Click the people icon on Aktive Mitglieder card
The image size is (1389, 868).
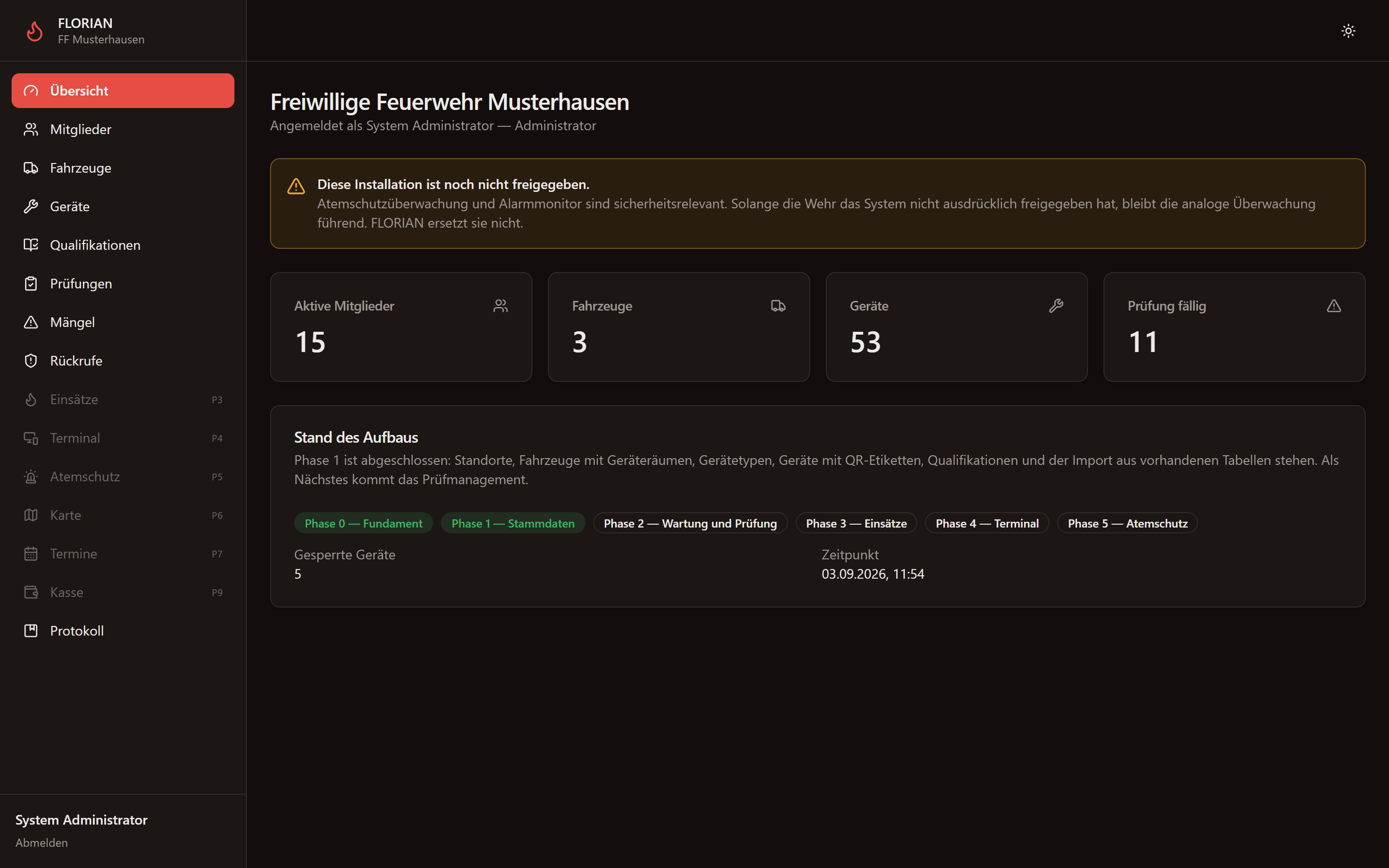[501, 306]
